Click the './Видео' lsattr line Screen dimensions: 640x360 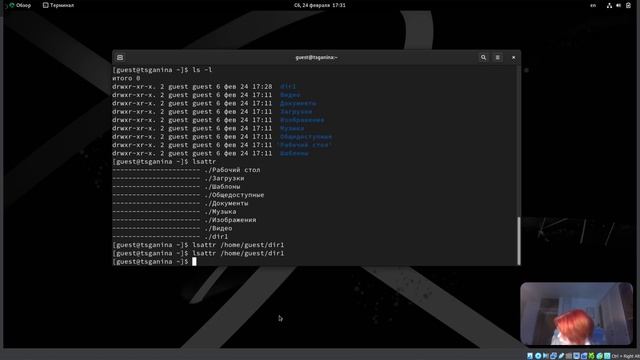coord(173,229)
